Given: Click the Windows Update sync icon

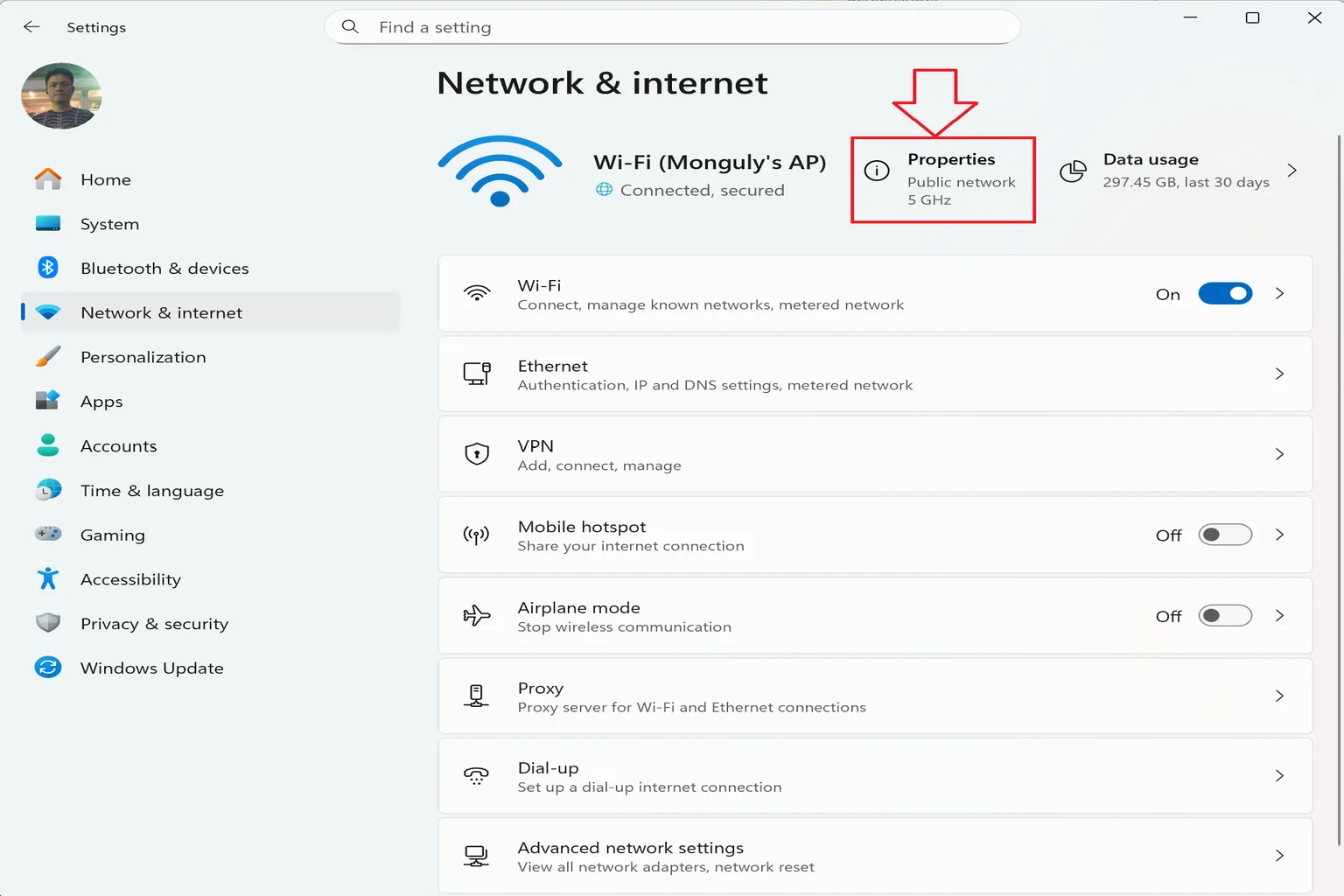Looking at the screenshot, I should coord(48,668).
